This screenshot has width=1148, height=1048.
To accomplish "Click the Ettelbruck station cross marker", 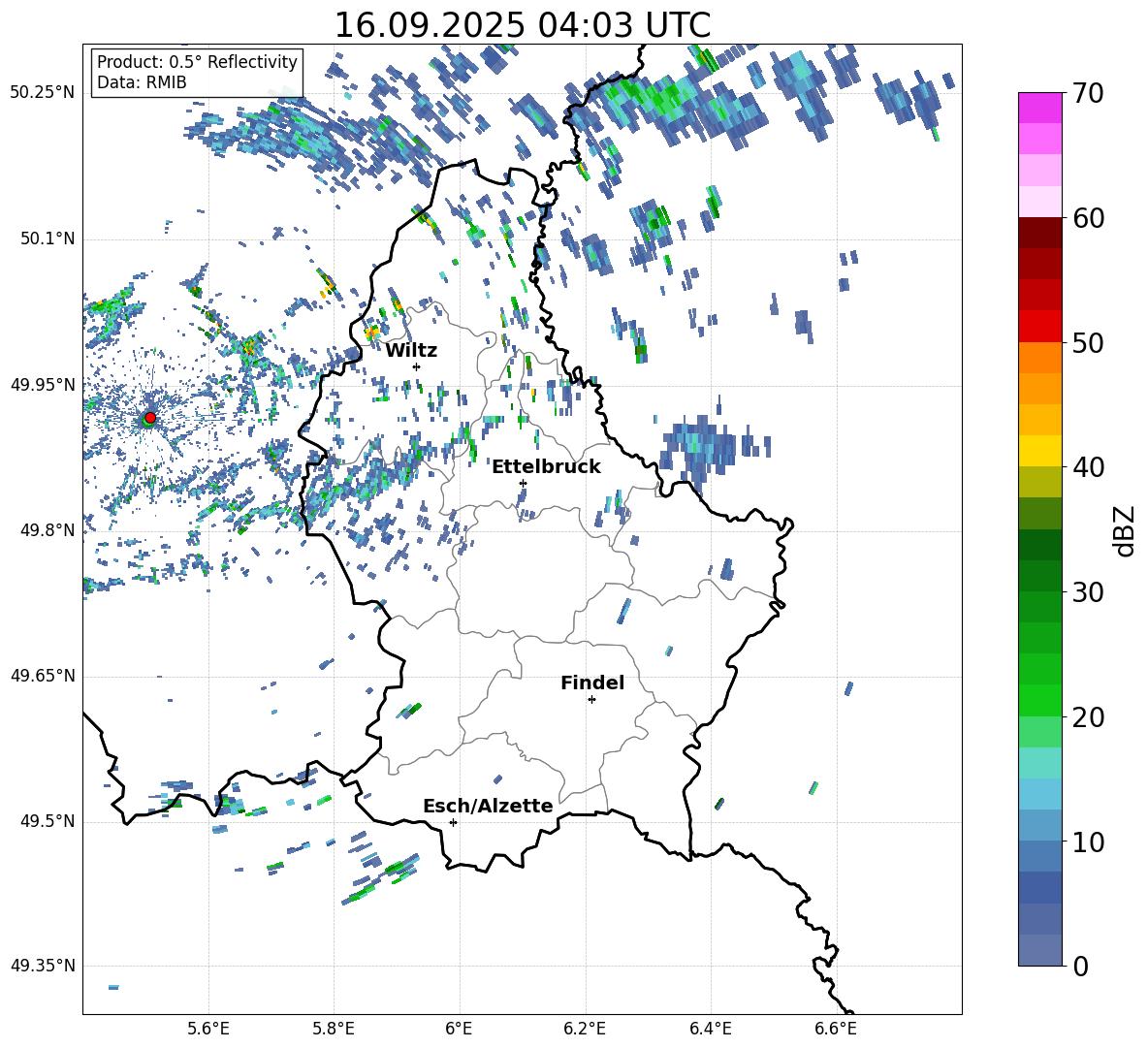I will pos(523,483).
